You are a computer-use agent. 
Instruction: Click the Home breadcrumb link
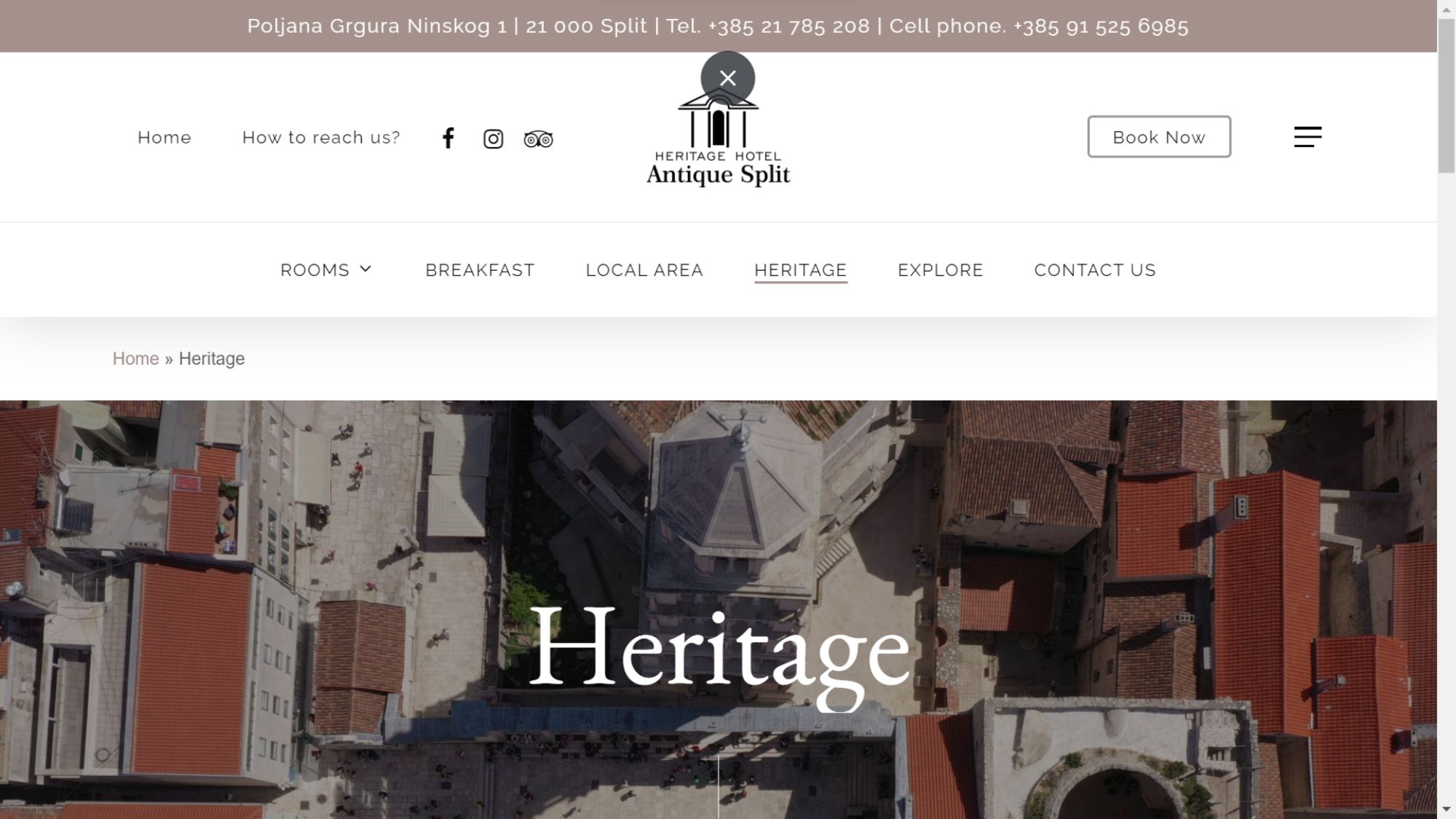click(x=135, y=359)
